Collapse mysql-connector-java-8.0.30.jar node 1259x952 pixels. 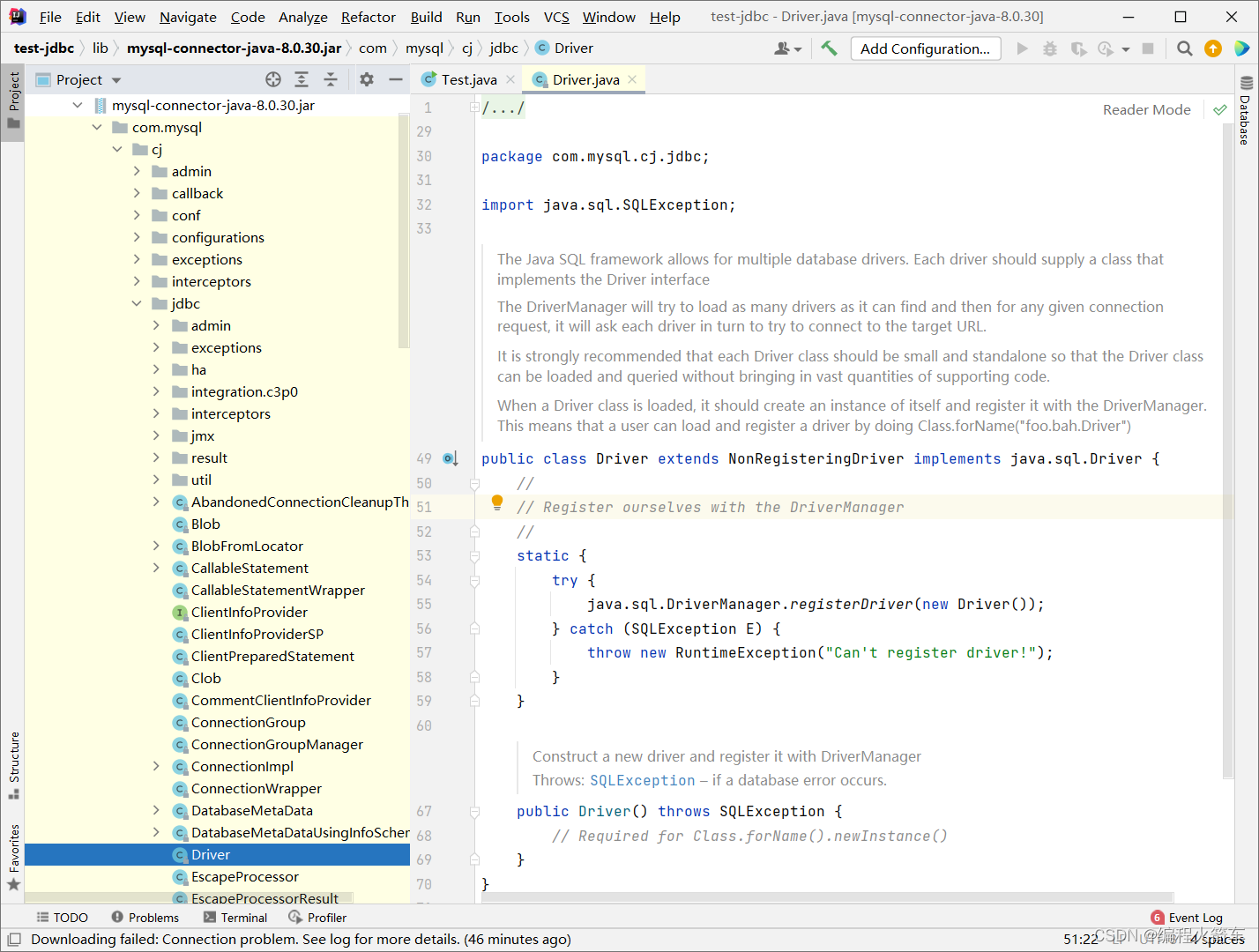(x=78, y=105)
